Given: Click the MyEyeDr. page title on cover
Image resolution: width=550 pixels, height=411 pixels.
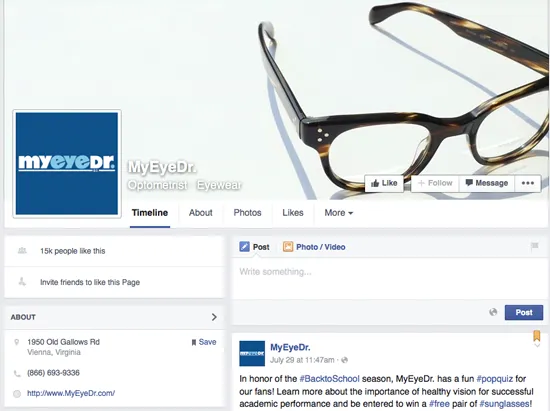Looking at the screenshot, I should (162, 167).
